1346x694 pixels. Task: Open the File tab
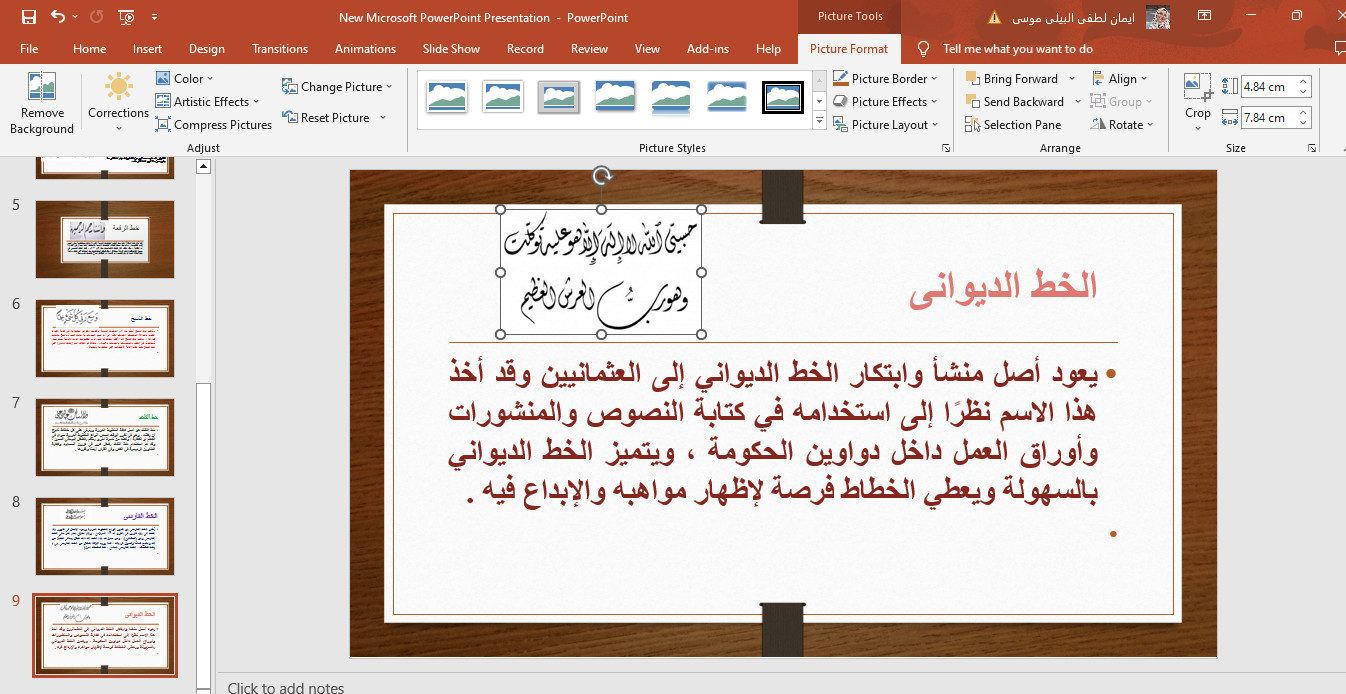(29, 48)
